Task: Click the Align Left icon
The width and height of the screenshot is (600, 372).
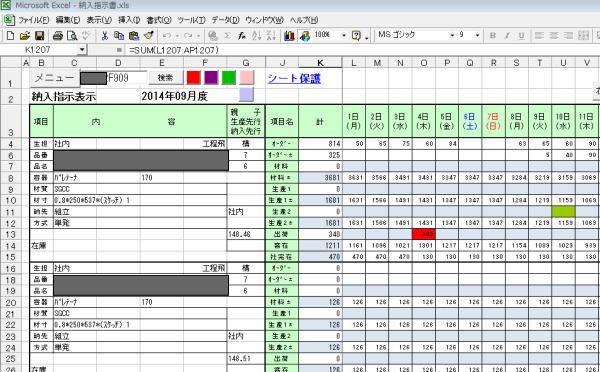Action: [x=539, y=36]
